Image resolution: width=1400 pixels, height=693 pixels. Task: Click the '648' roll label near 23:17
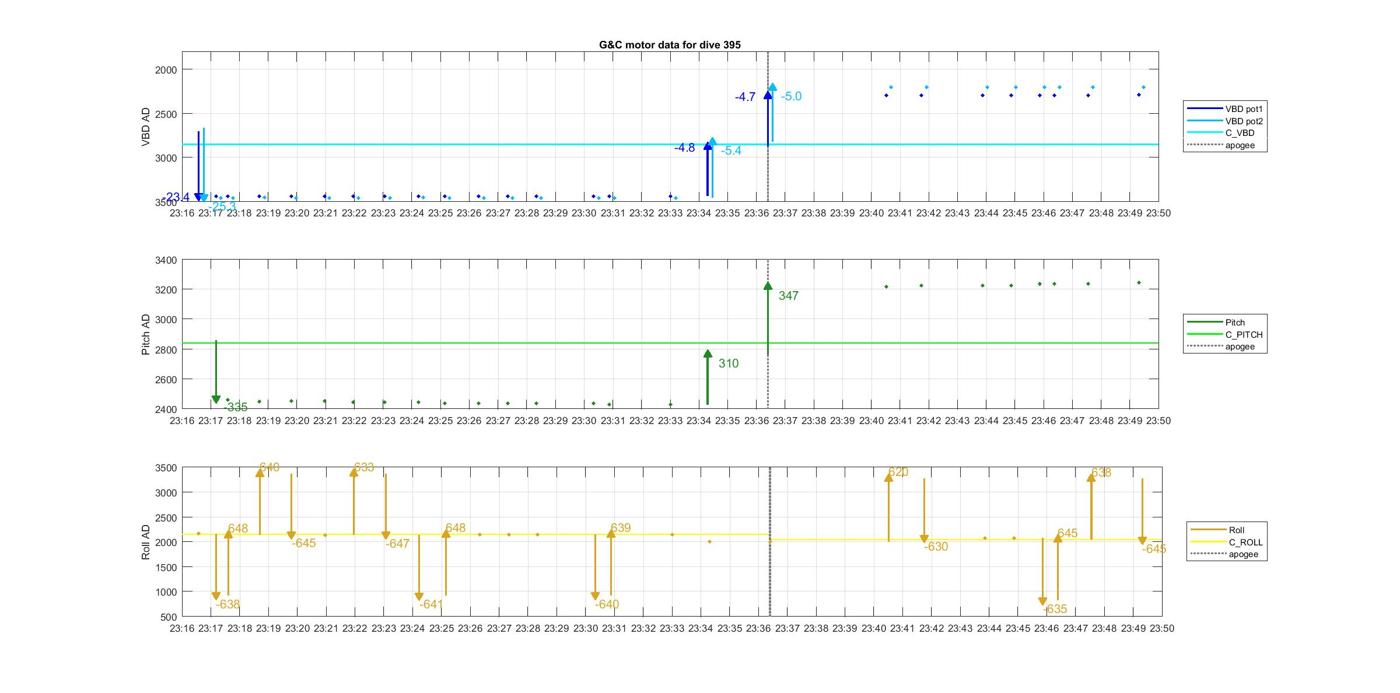pyautogui.click(x=237, y=529)
